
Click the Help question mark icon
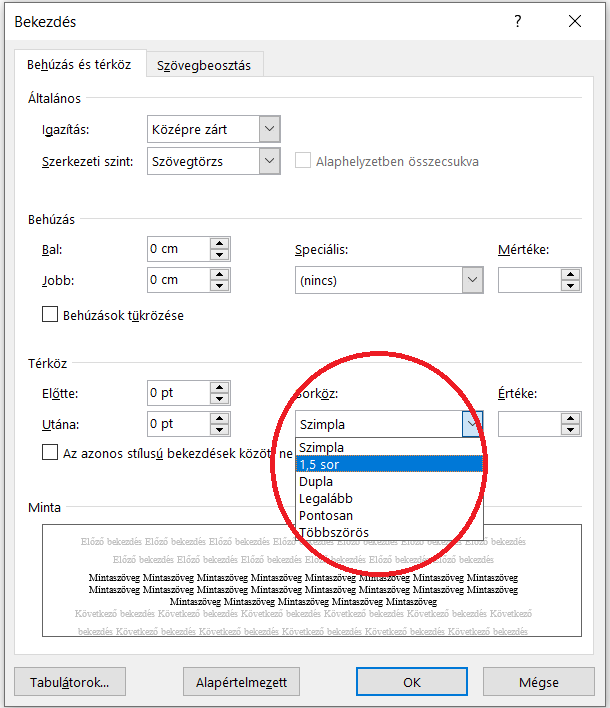(517, 21)
